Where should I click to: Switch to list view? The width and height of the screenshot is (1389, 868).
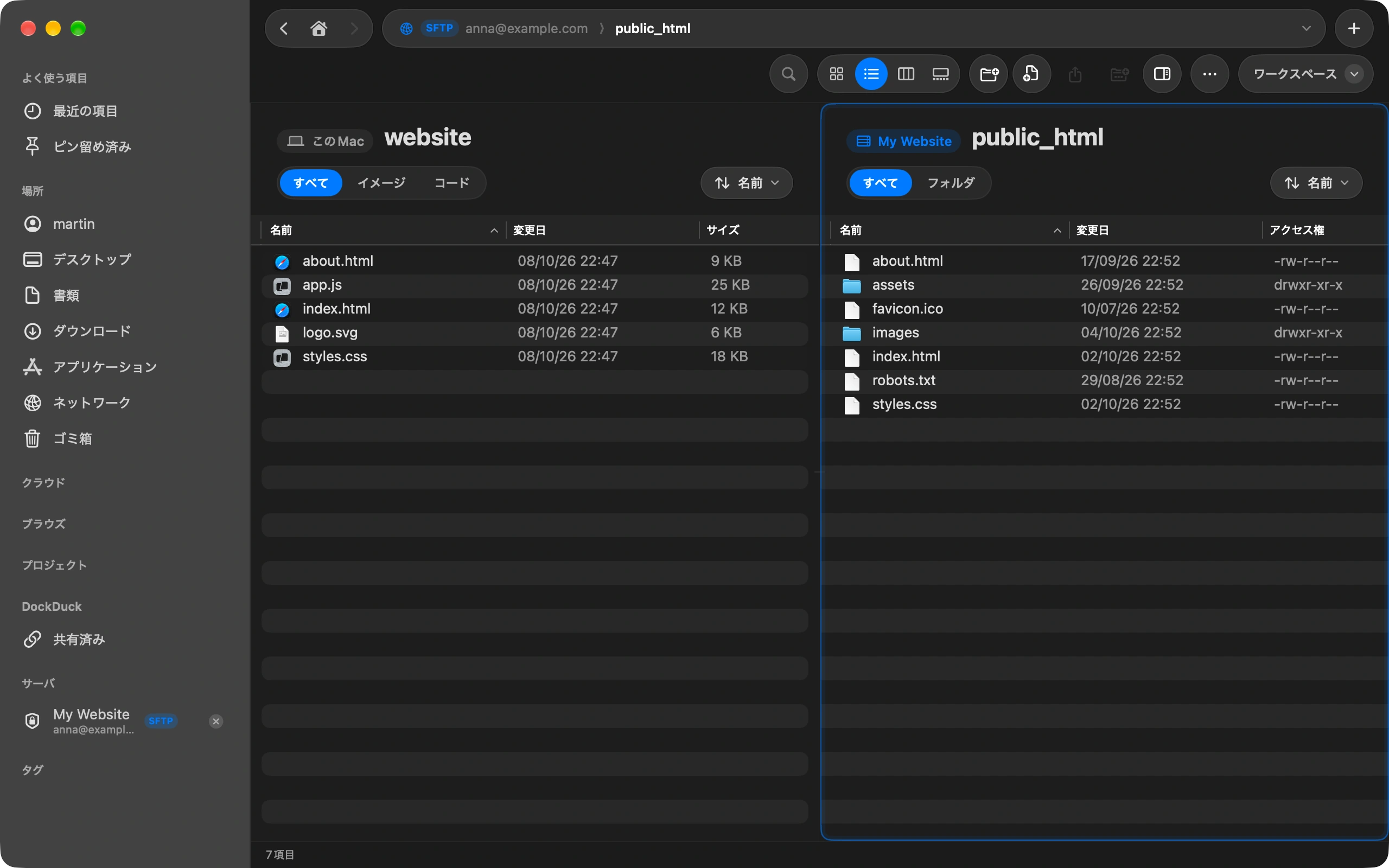[x=871, y=74]
